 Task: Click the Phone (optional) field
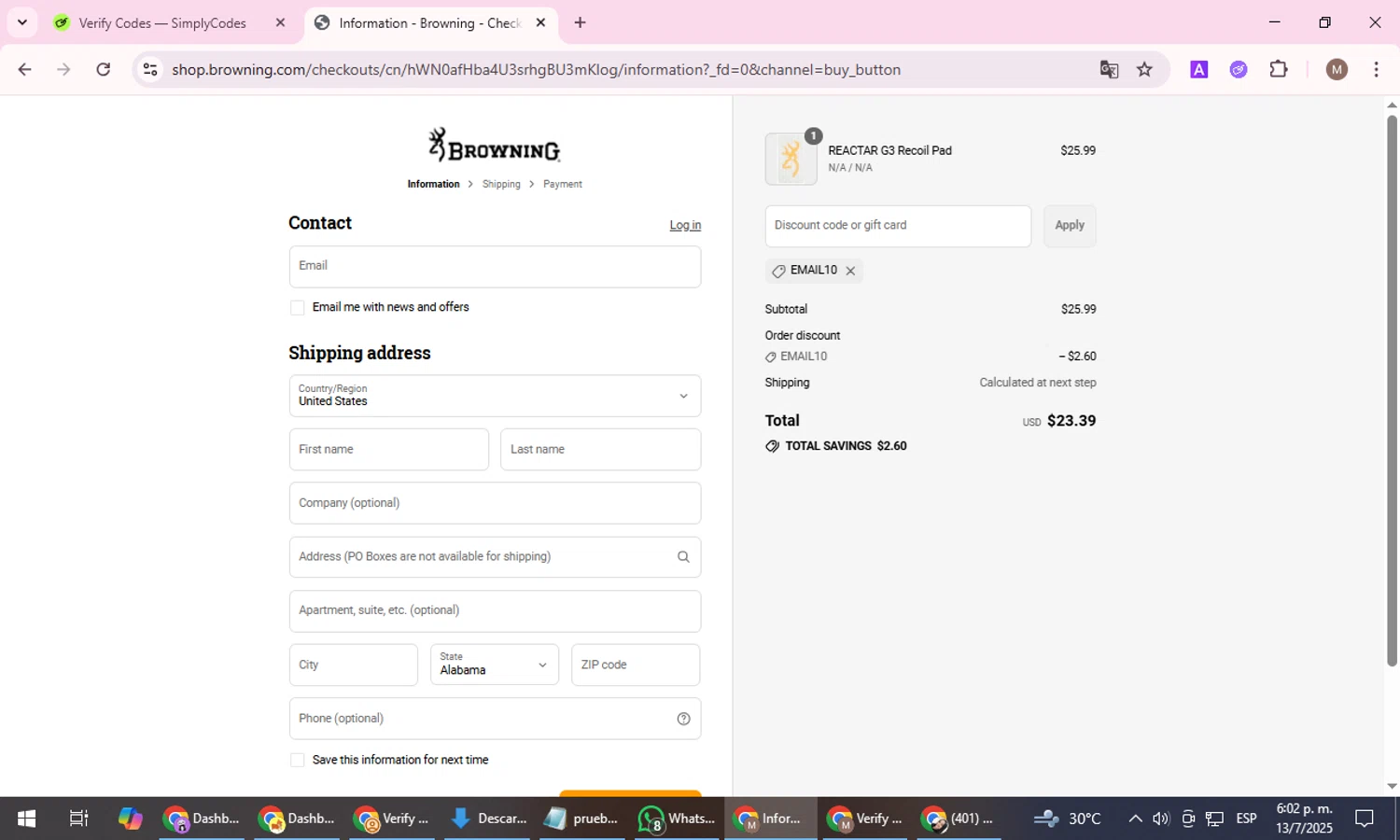495,719
